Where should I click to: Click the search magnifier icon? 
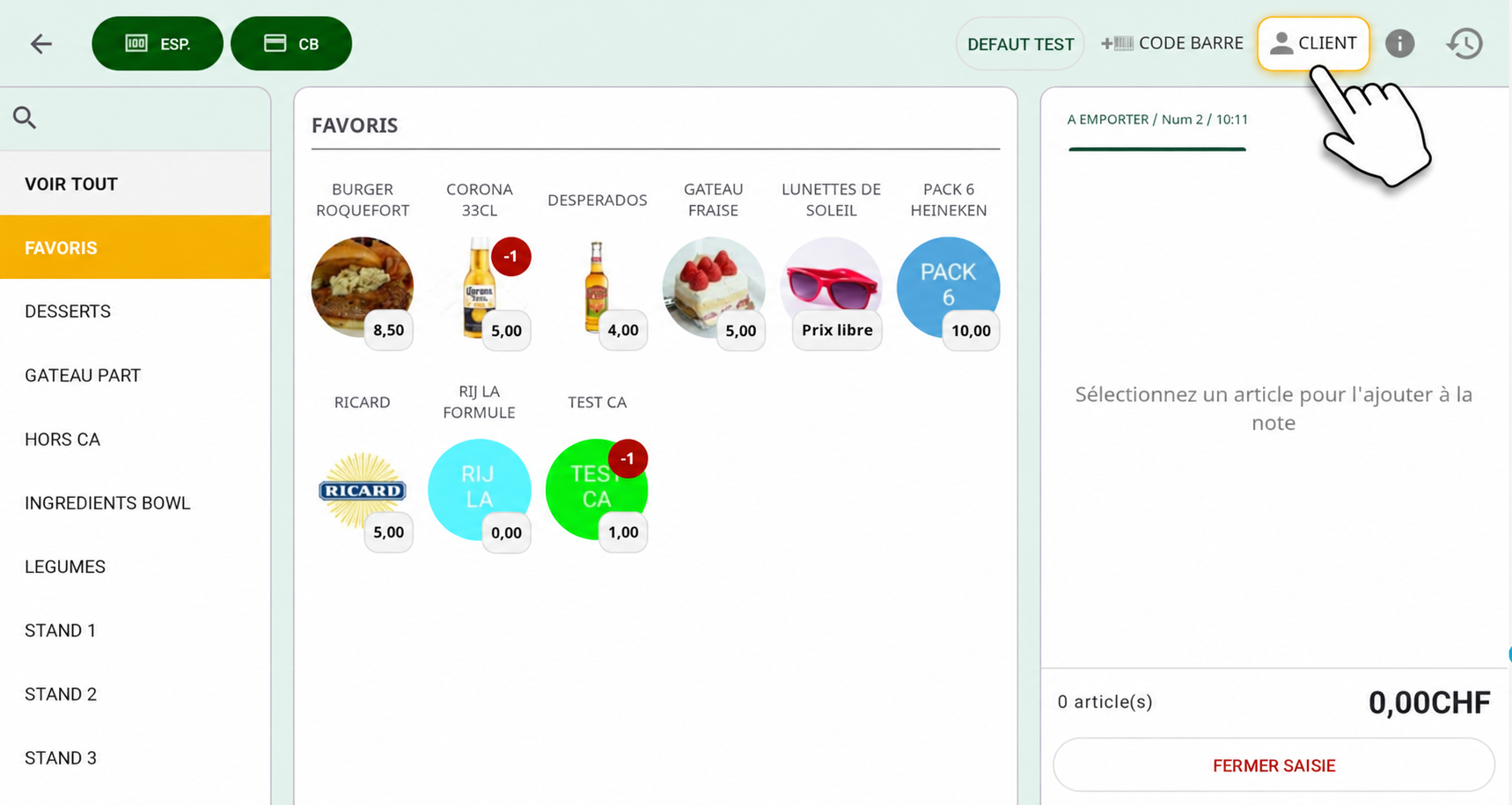pyautogui.click(x=25, y=117)
